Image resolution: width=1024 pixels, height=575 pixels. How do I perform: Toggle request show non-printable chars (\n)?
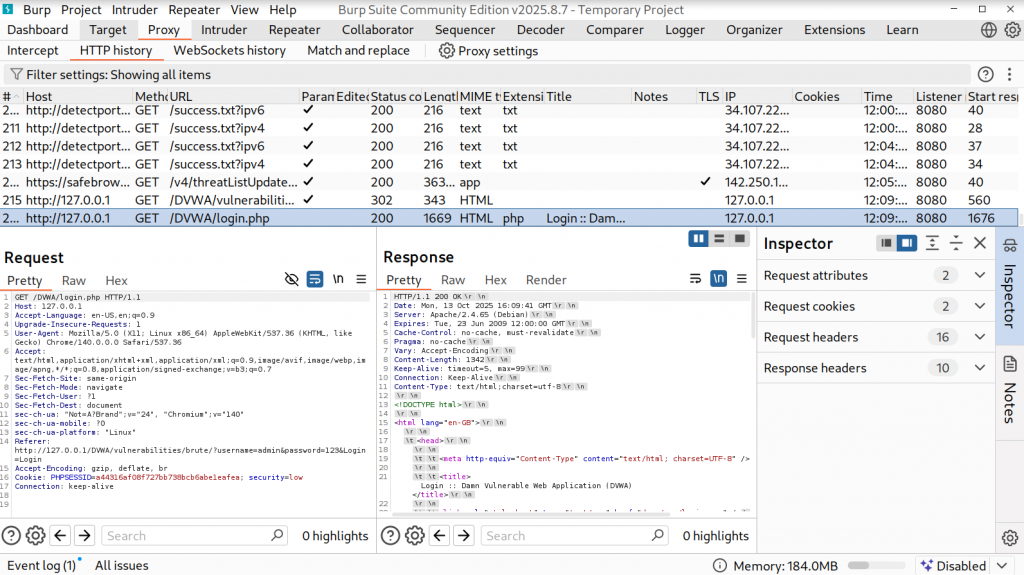(338, 279)
